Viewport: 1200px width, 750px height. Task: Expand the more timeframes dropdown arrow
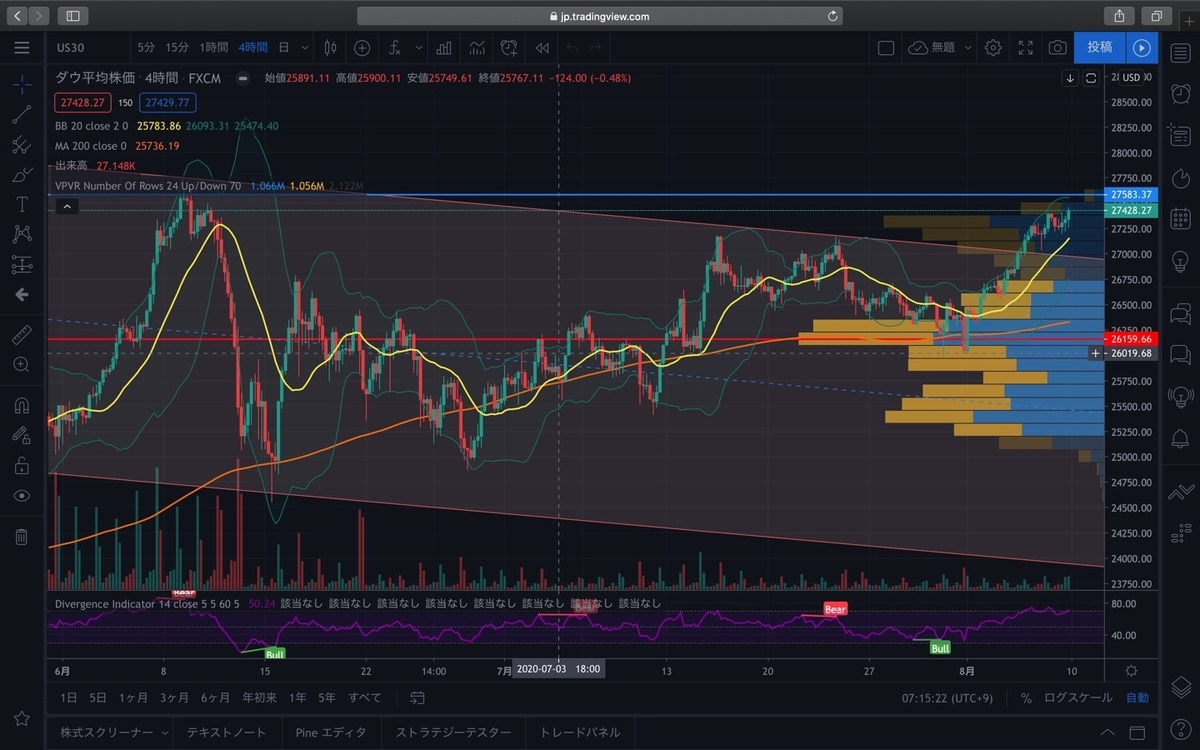[305, 47]
